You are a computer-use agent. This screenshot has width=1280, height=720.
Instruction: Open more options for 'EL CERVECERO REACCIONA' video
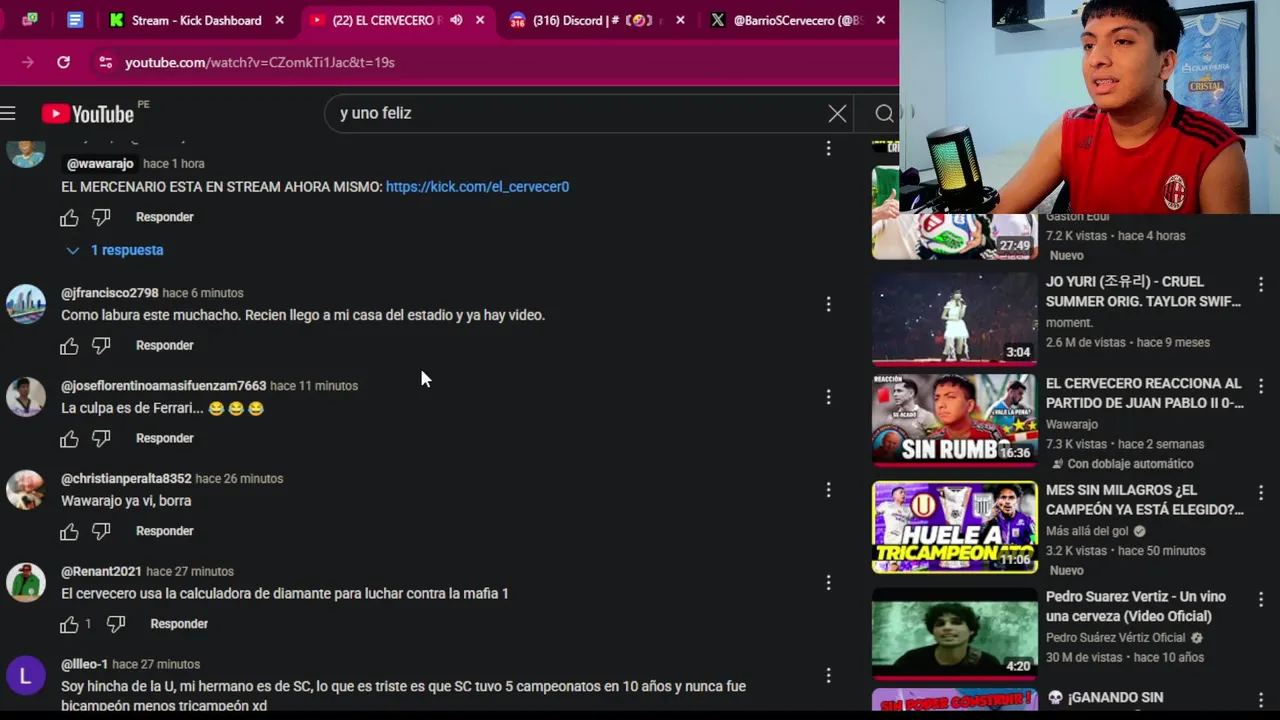click(x=1261, y=385)
